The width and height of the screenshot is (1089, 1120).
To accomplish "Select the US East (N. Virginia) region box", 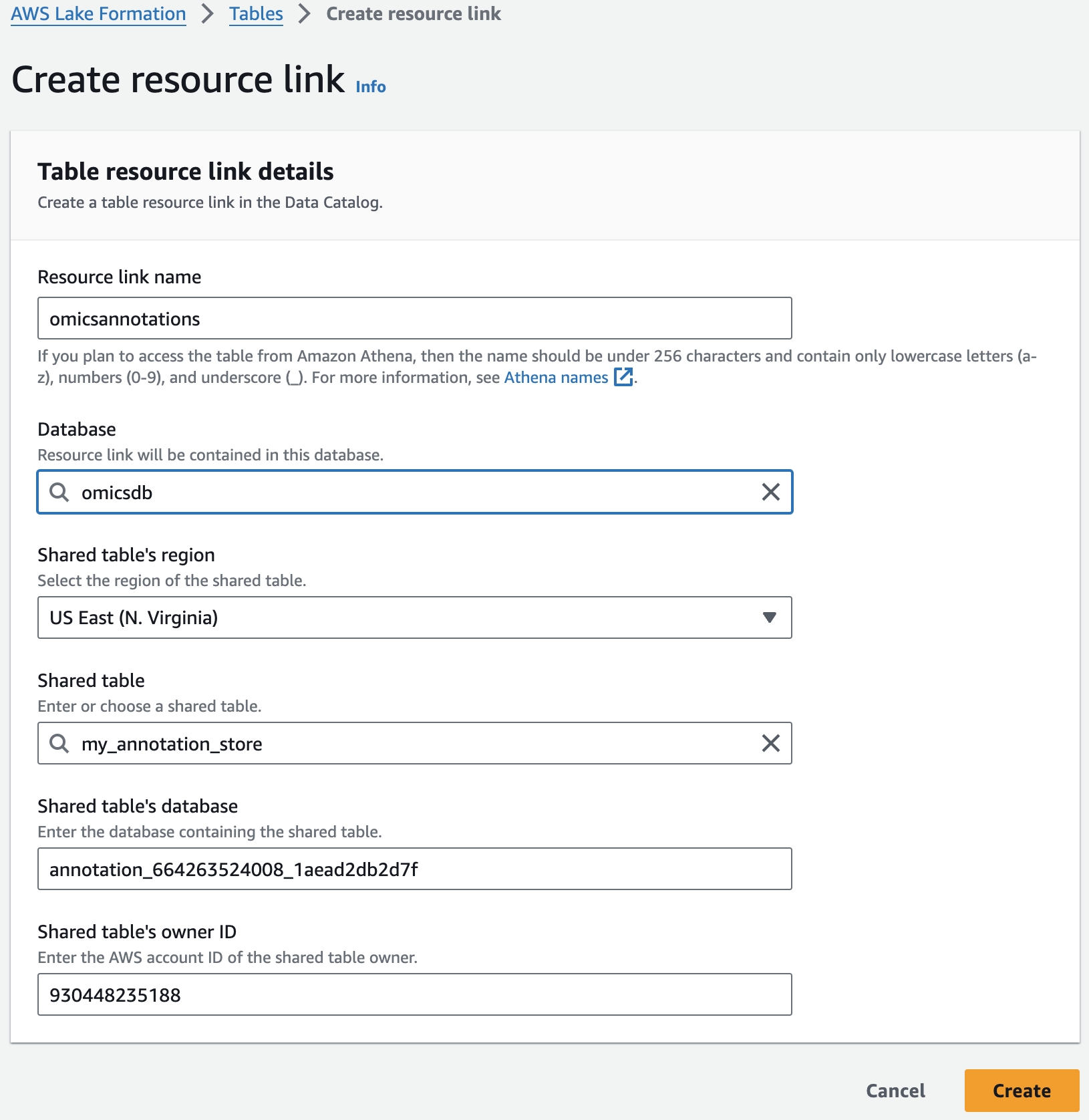I will 415,617.
